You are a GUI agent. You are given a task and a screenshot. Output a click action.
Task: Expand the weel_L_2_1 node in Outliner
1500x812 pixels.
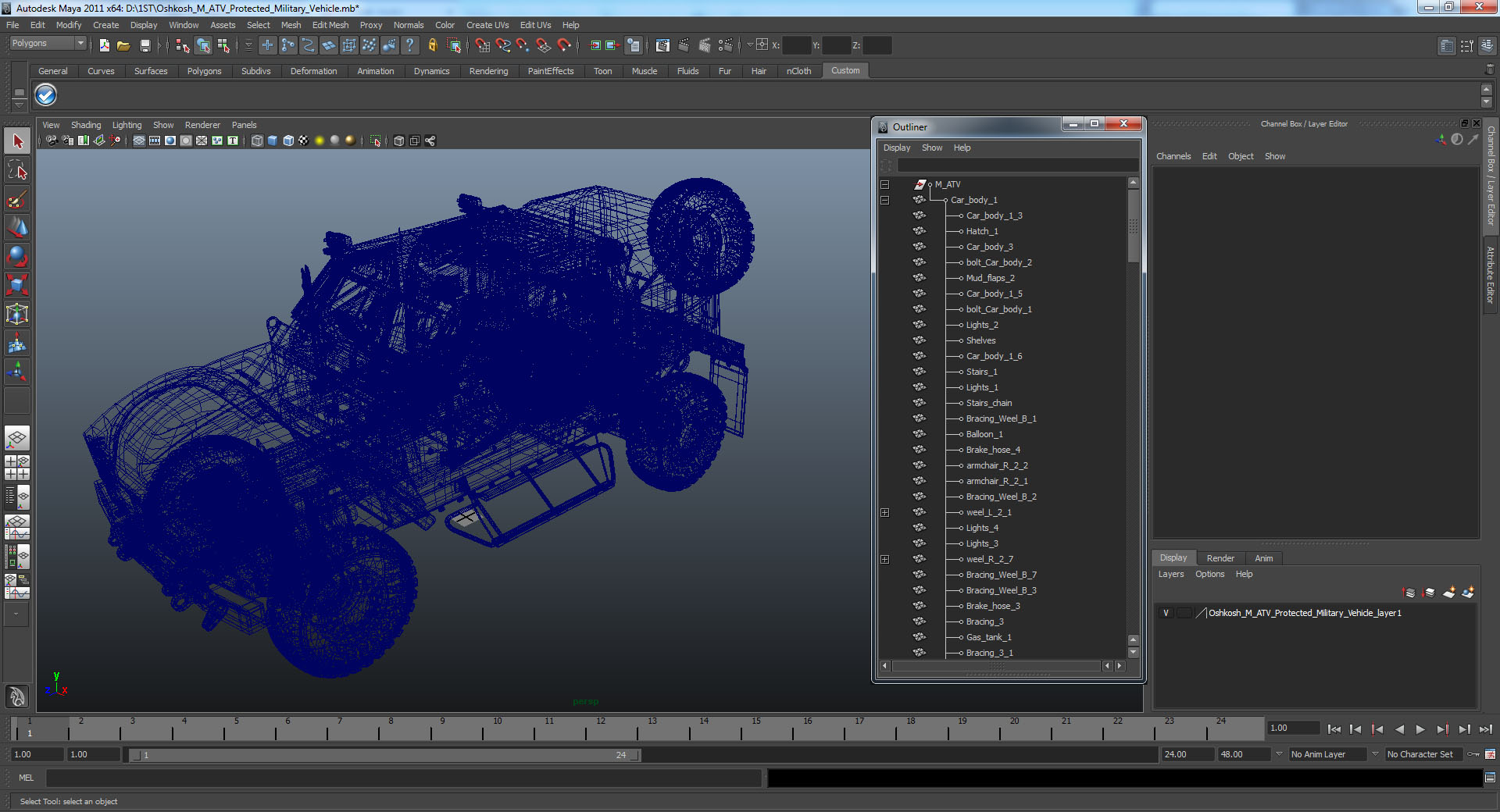[885, 512]
